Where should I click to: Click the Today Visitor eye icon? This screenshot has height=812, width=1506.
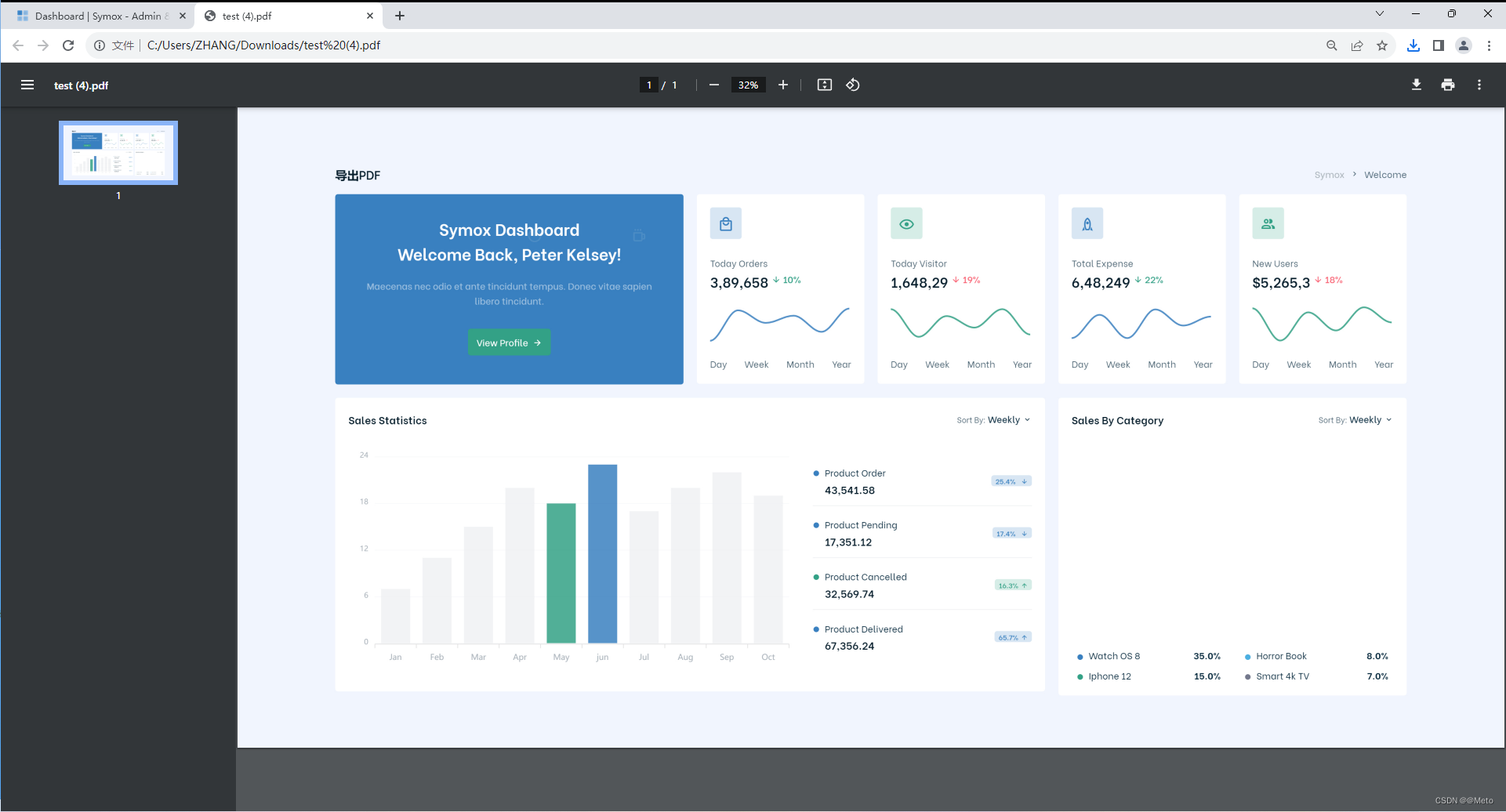[906, 224]
